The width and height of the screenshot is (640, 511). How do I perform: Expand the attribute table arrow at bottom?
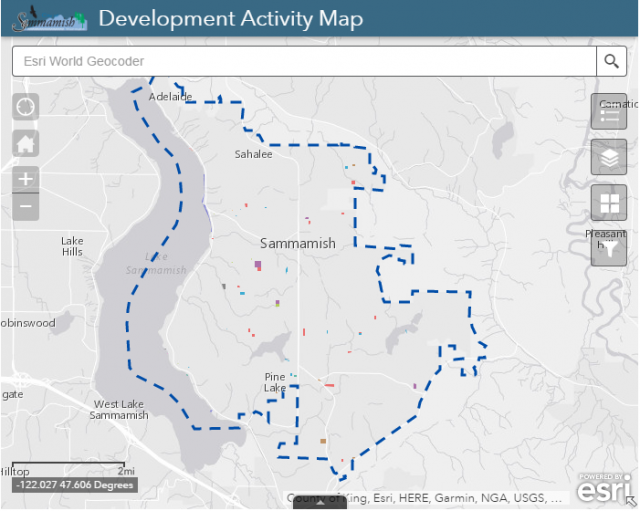tap(320, 502)
